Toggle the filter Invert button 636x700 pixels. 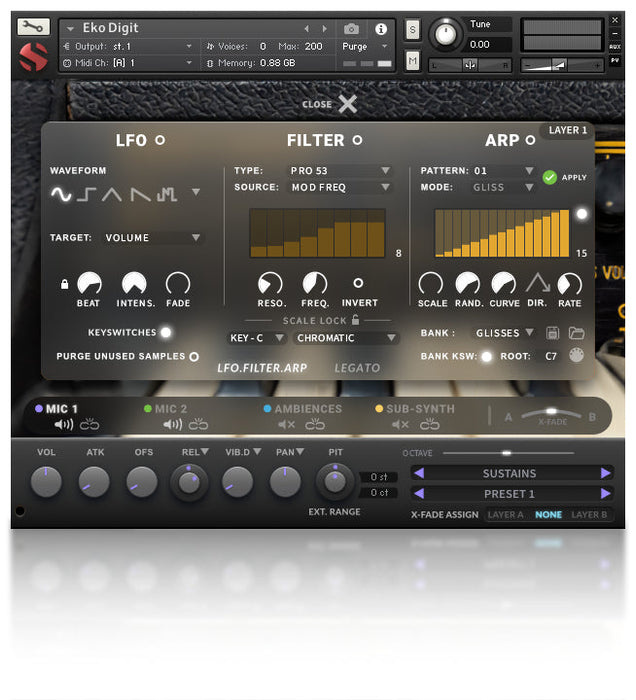tap(358, 283)
